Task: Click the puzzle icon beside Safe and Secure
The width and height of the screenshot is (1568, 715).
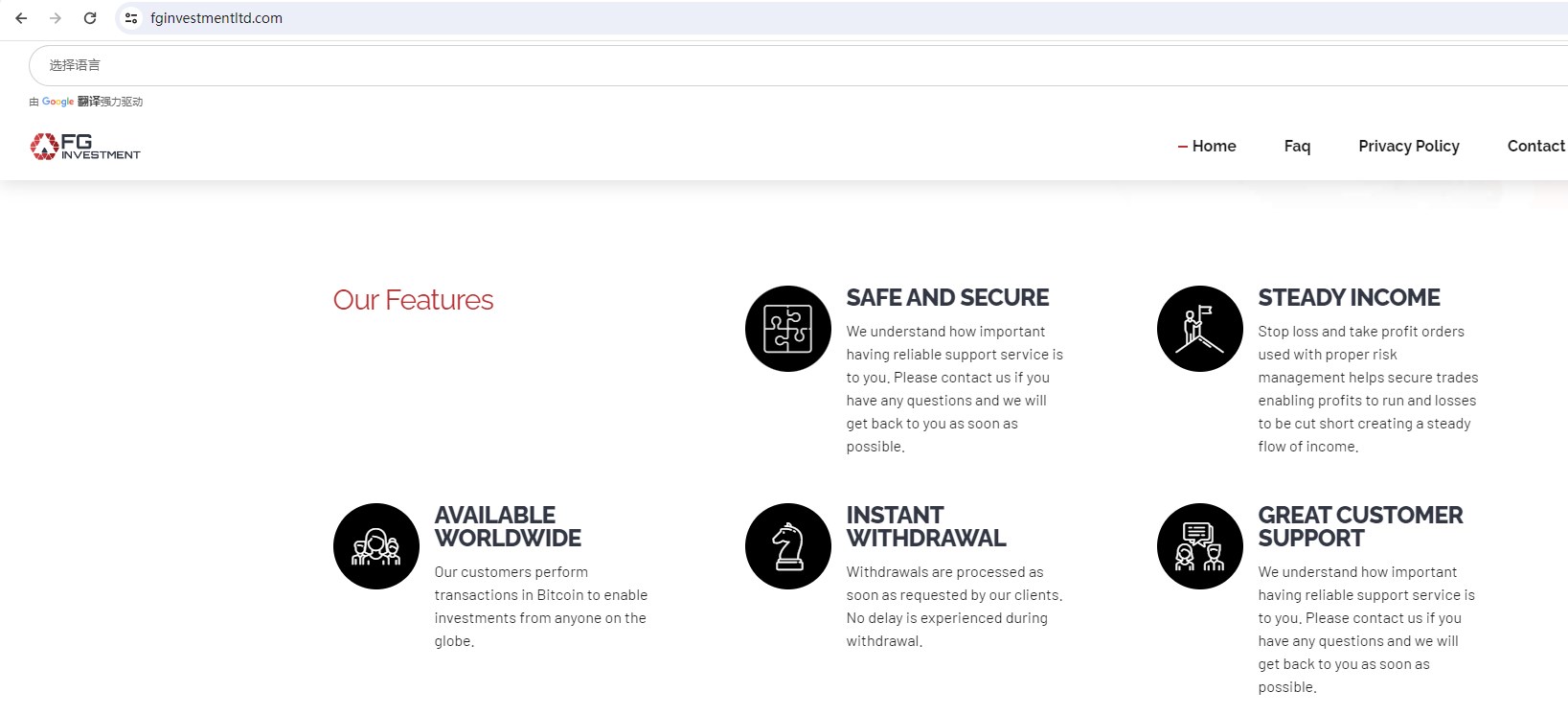Action: click(x=788, y=329)
